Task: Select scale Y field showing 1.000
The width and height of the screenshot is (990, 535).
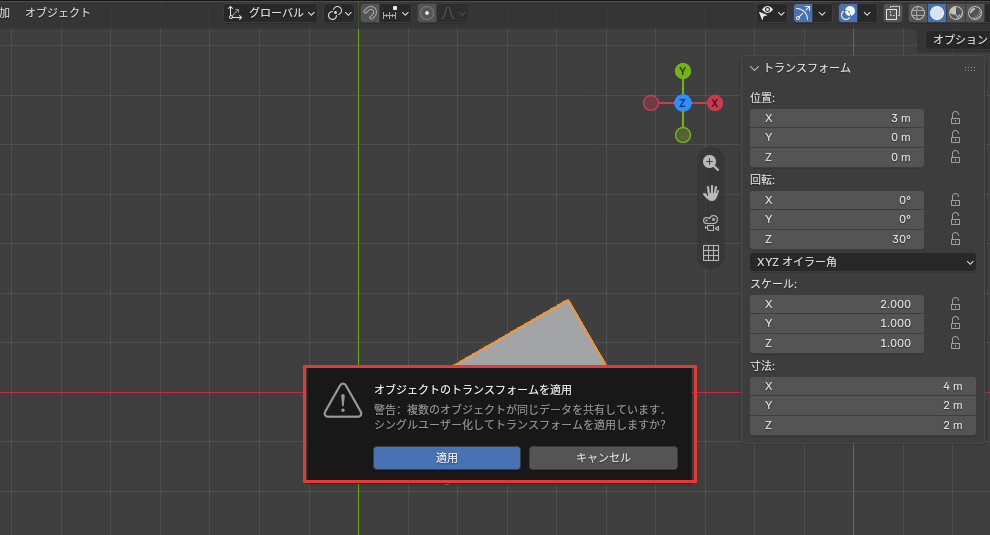Action: tap(837, 323)
